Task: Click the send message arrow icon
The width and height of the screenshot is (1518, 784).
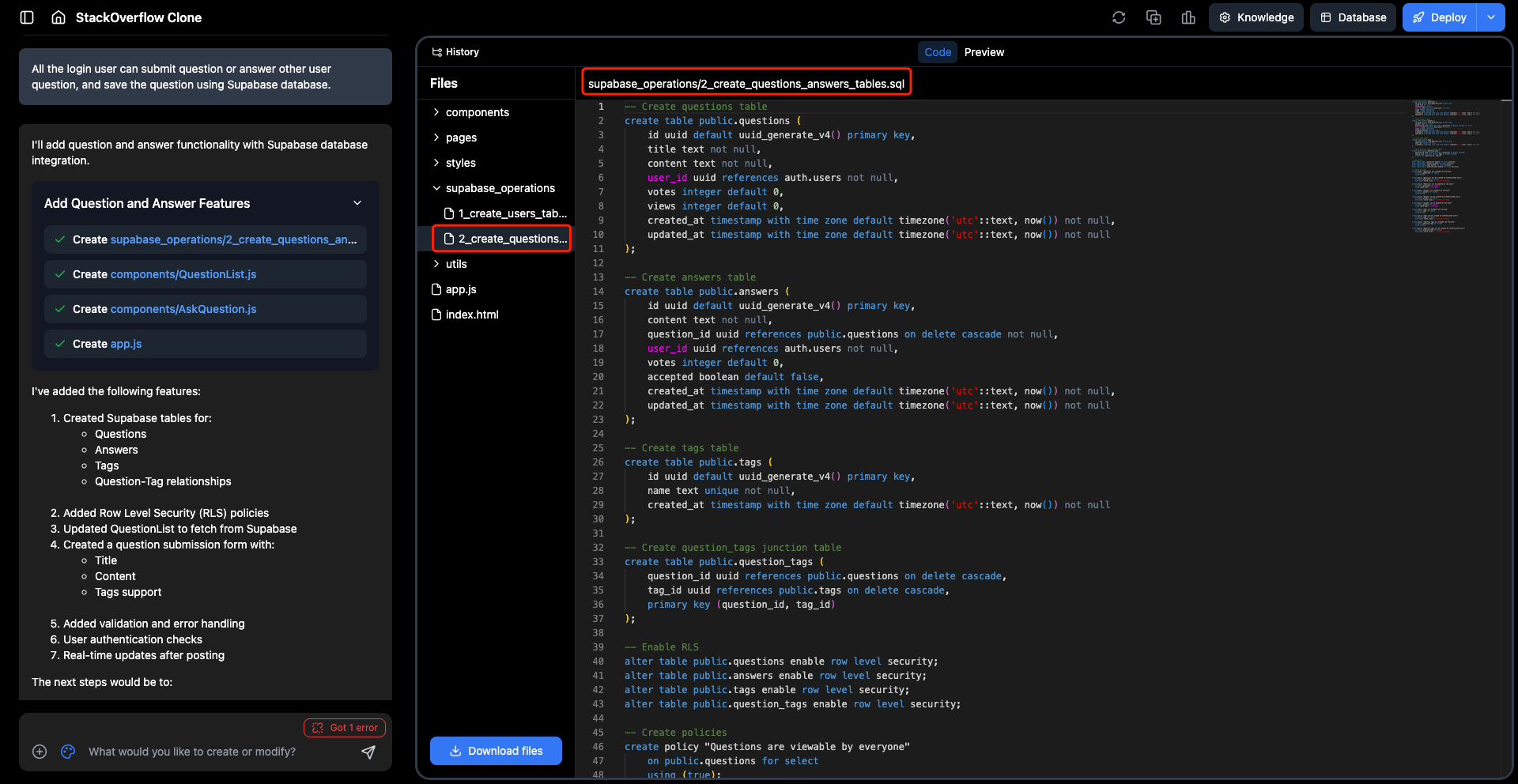Action: coord(368,752)
